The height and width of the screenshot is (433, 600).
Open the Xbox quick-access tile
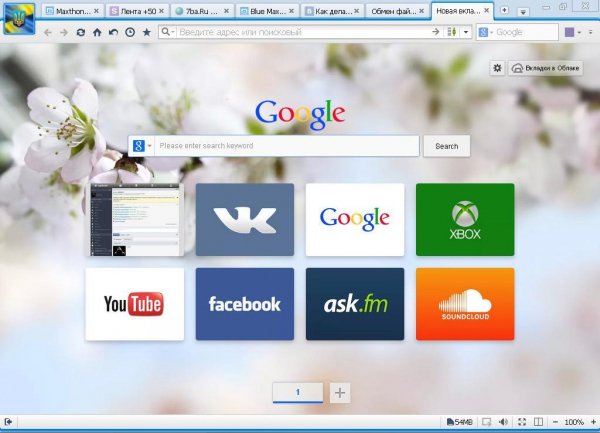465,220
